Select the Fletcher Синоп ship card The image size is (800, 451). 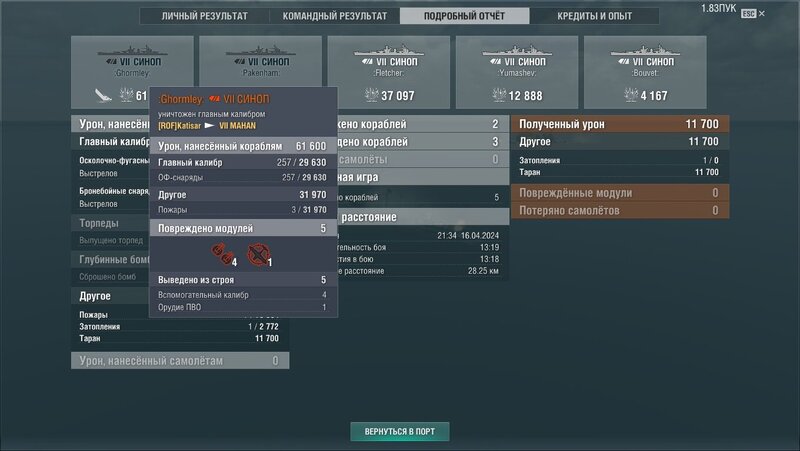[x=389, y=72]
